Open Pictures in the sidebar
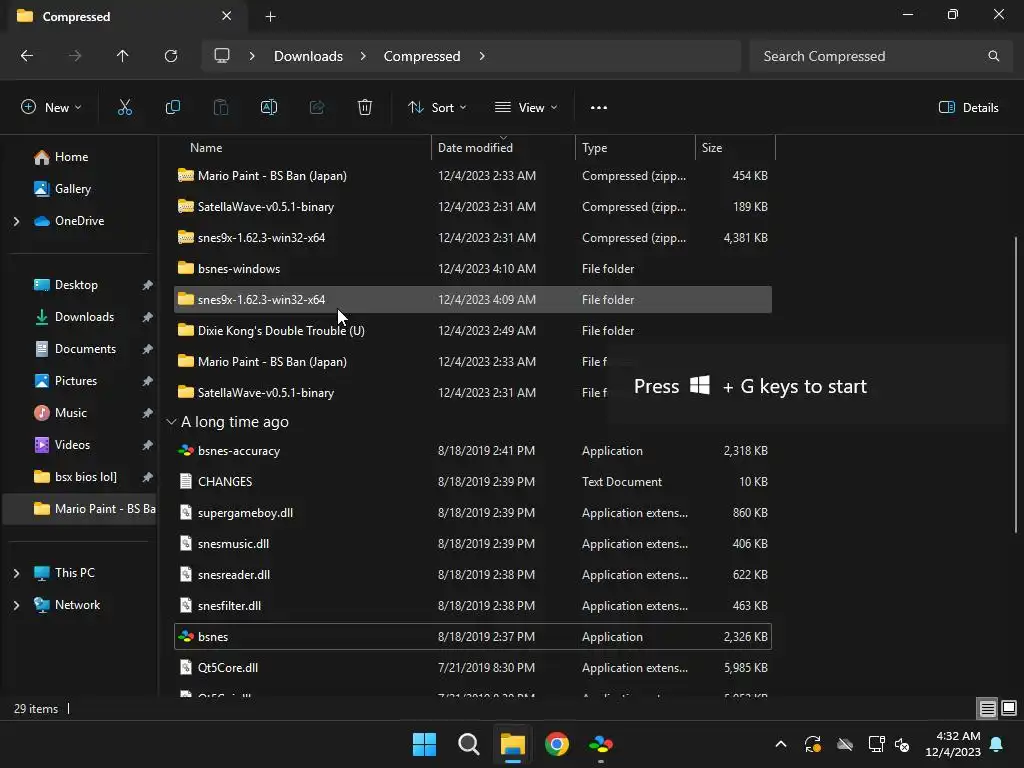 point(79,381)
